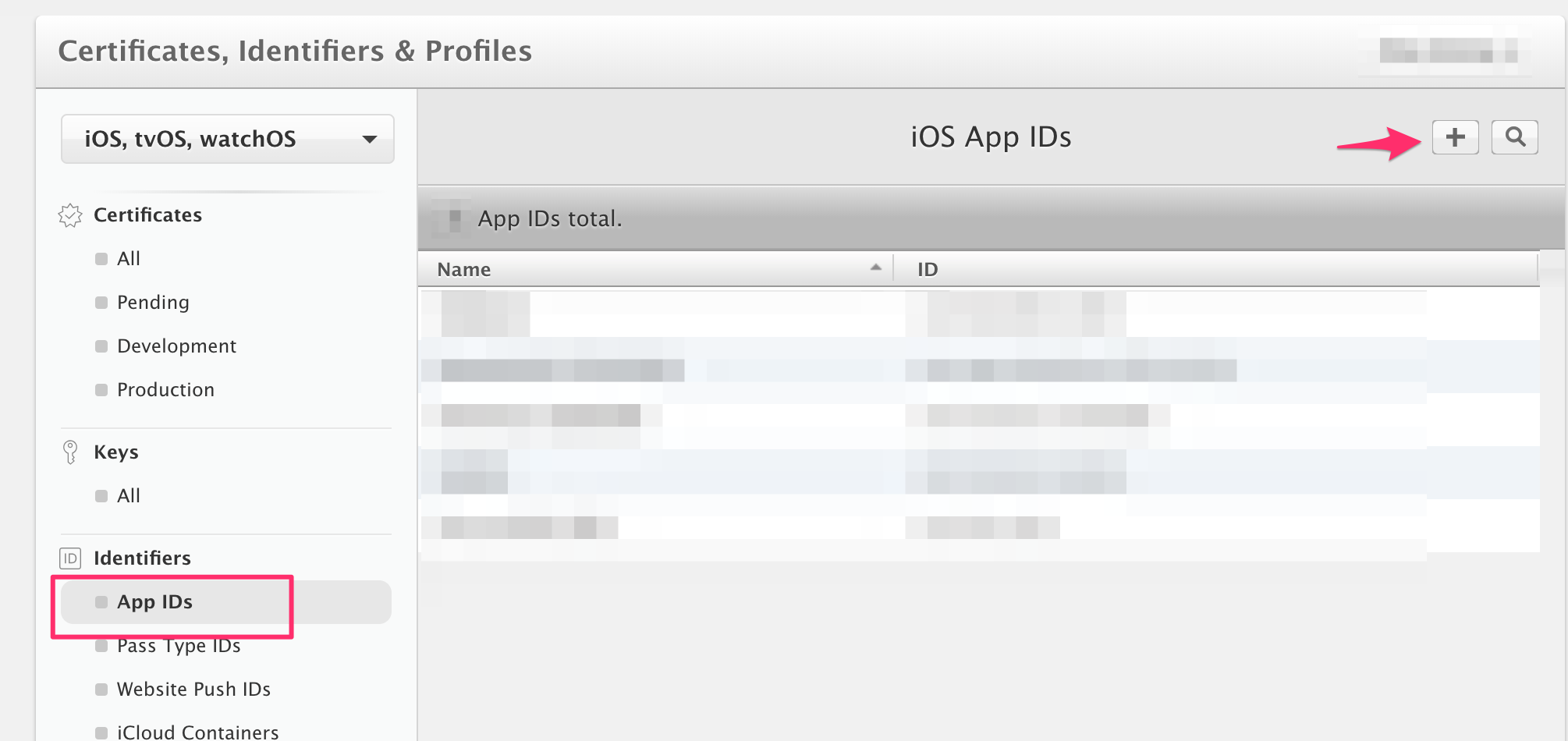Open Pending certificates
This screenshot has width=1568, height=741.
[x=153, y=303]
